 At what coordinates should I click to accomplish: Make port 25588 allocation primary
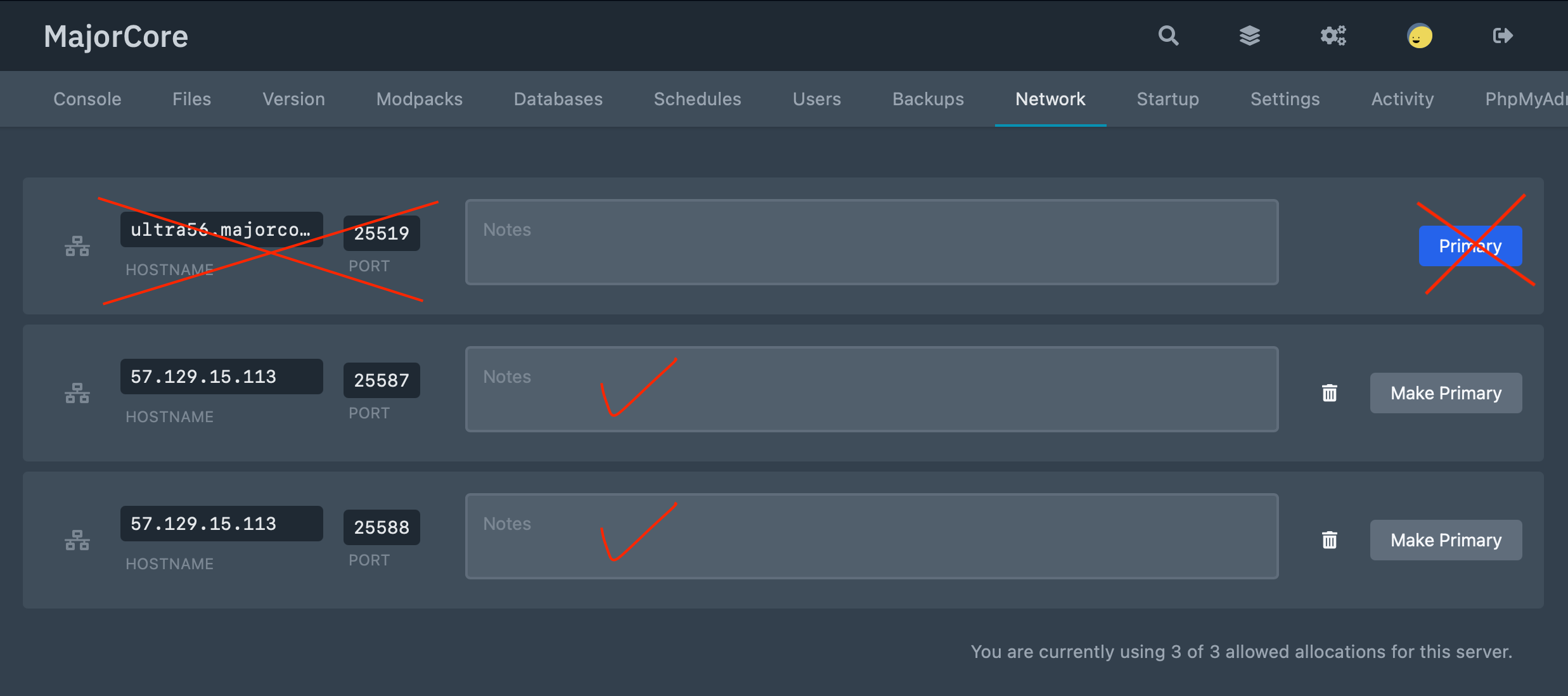(1446, 540)
